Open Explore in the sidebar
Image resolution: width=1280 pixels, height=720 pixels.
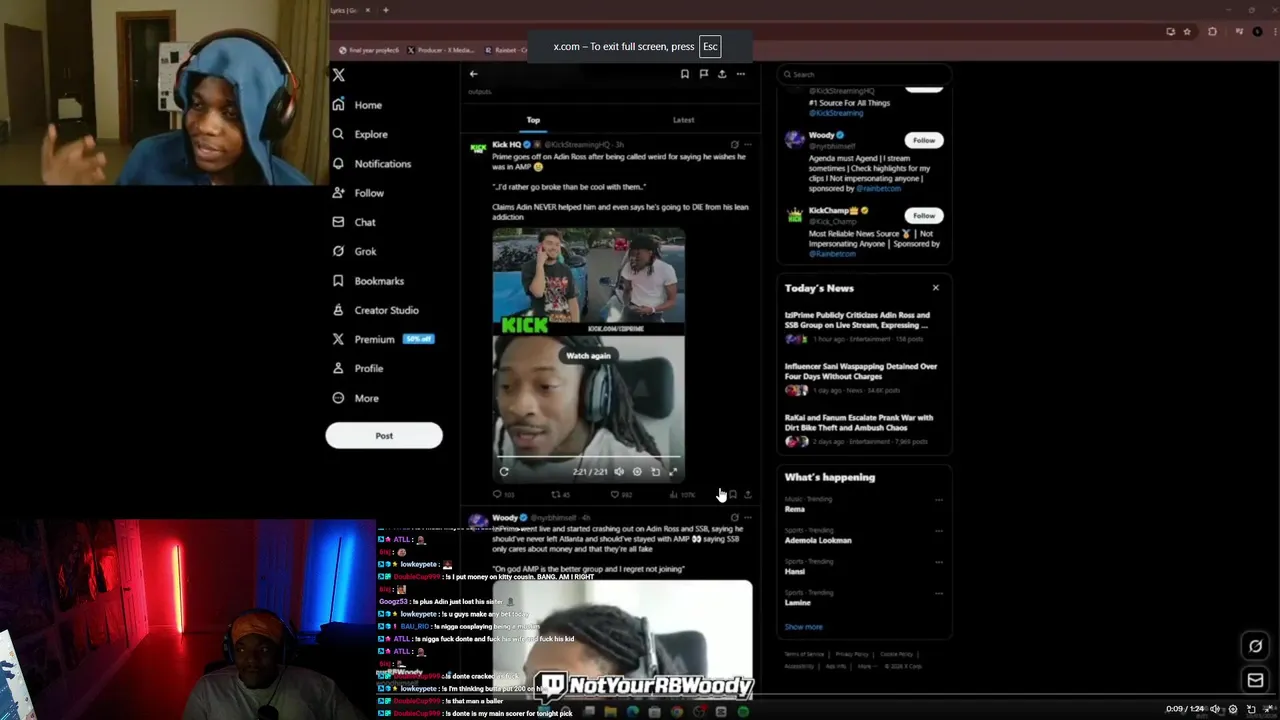360,134
